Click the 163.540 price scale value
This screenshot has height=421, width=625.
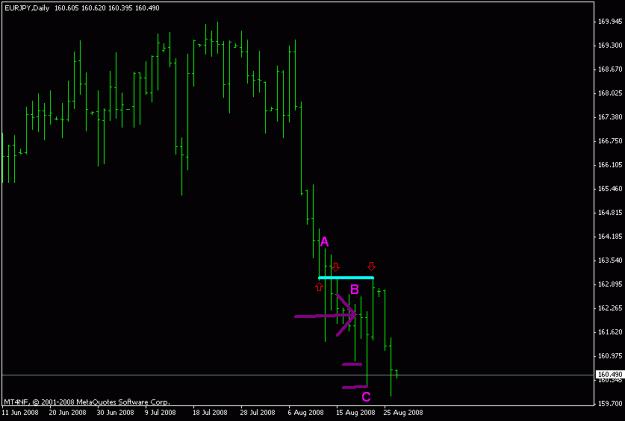pos(610,260)
